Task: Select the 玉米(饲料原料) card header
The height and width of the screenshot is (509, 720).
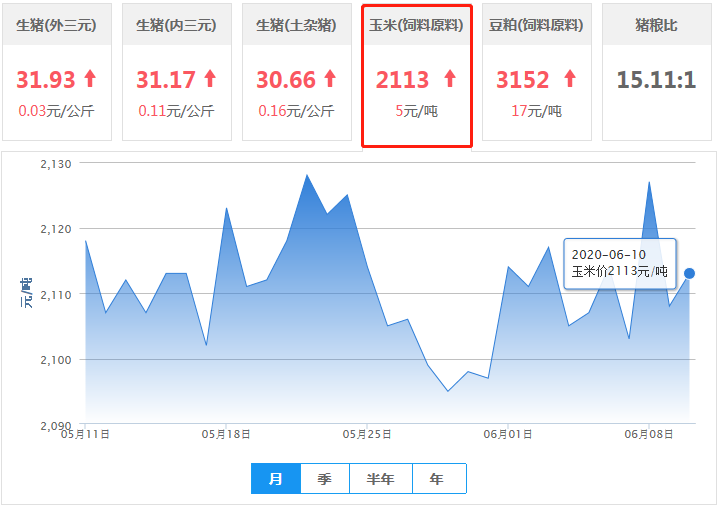Action: pos(417,25)
